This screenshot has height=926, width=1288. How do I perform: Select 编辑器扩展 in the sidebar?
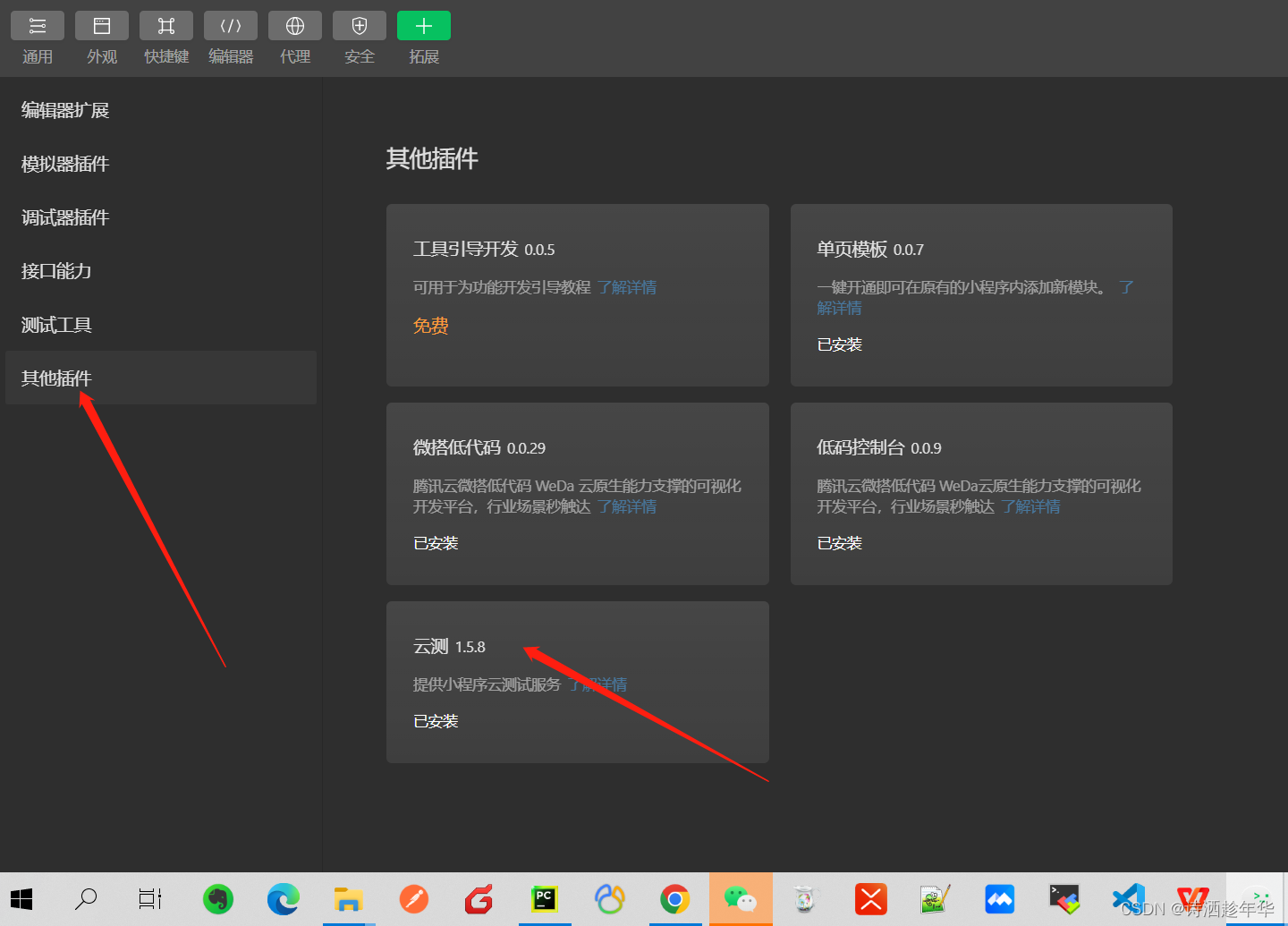coord(161,110)
